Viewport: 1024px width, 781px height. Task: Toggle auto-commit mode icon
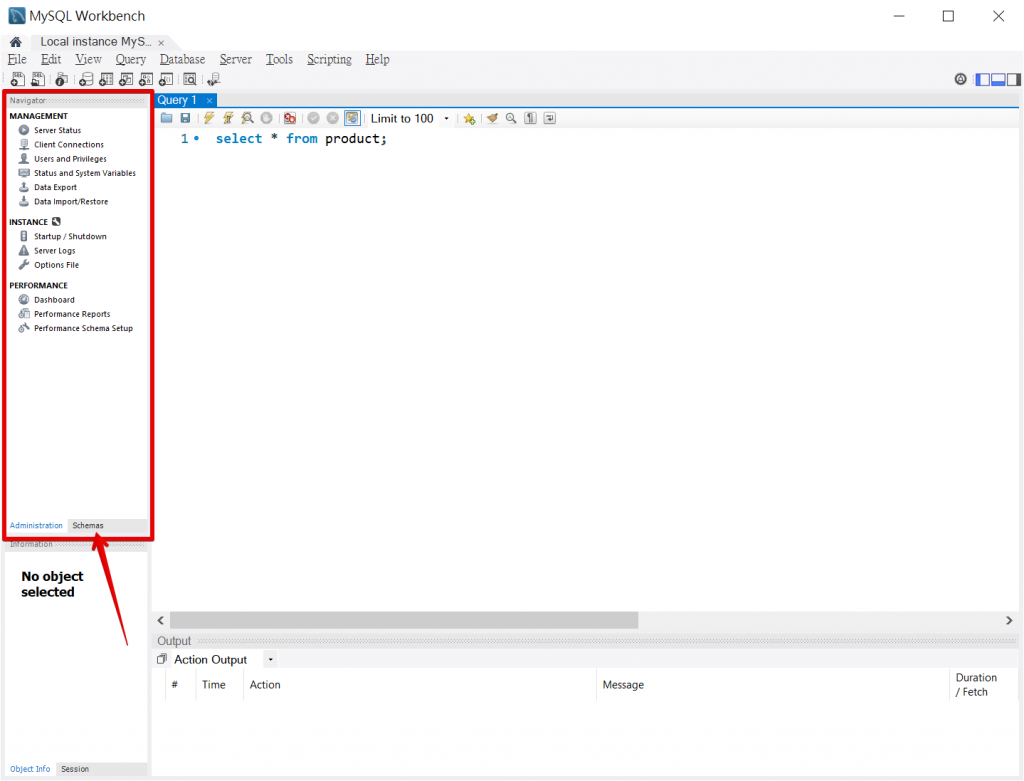pos(352,118)
